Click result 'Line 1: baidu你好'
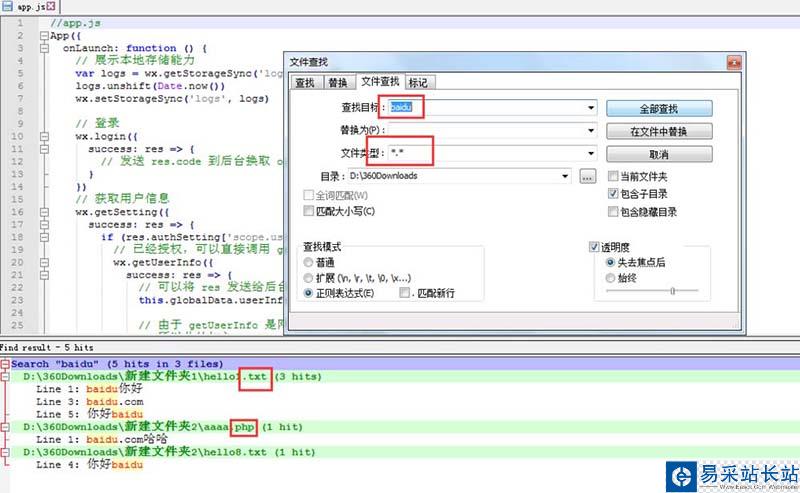Screen dimensions: 800x493 89,389
